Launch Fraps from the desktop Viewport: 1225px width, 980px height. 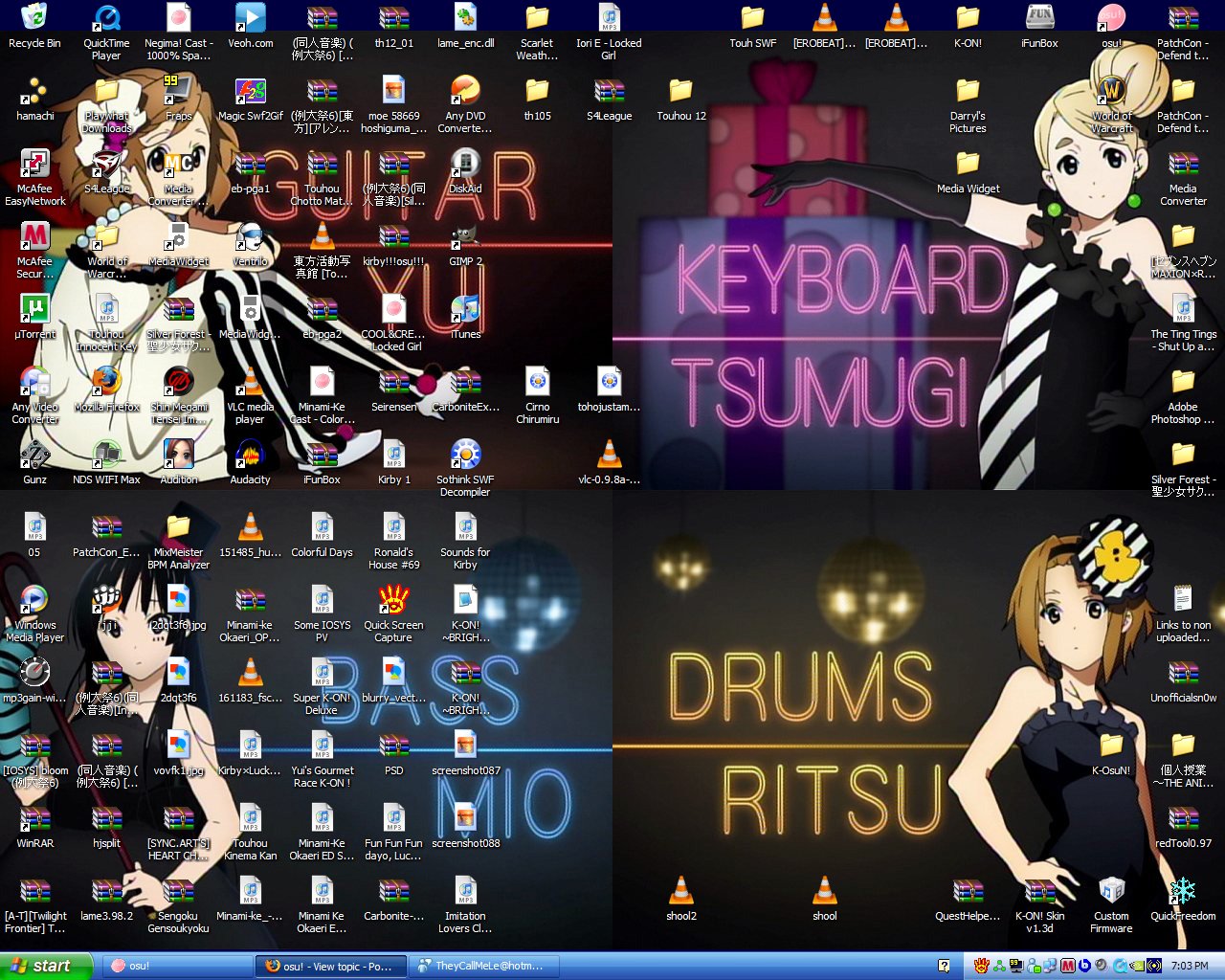pos(178,100)
